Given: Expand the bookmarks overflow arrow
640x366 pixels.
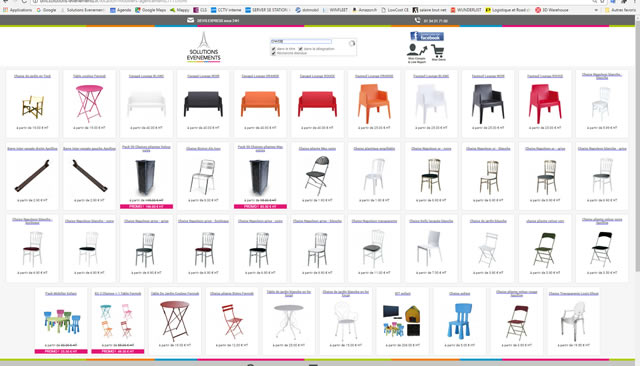Looking at the screenshot, I should click(x=596, y=10).
